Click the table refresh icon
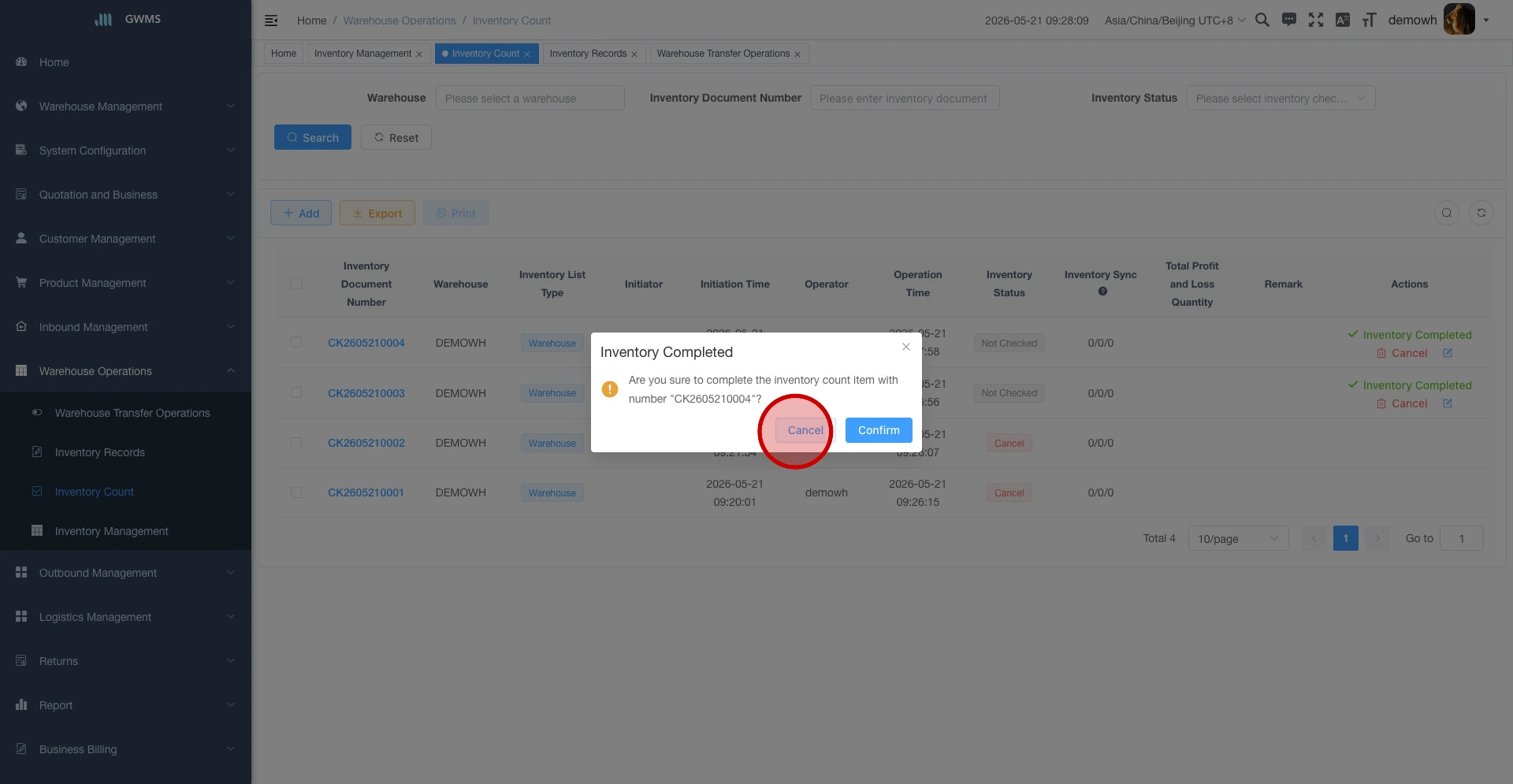1513x784 pixels. 1481,213
